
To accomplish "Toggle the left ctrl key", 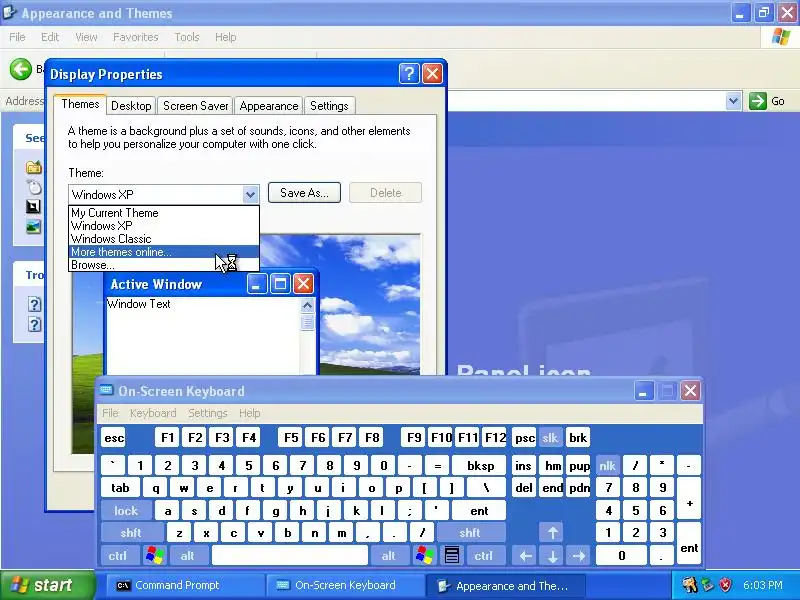I will pos(118,555).
